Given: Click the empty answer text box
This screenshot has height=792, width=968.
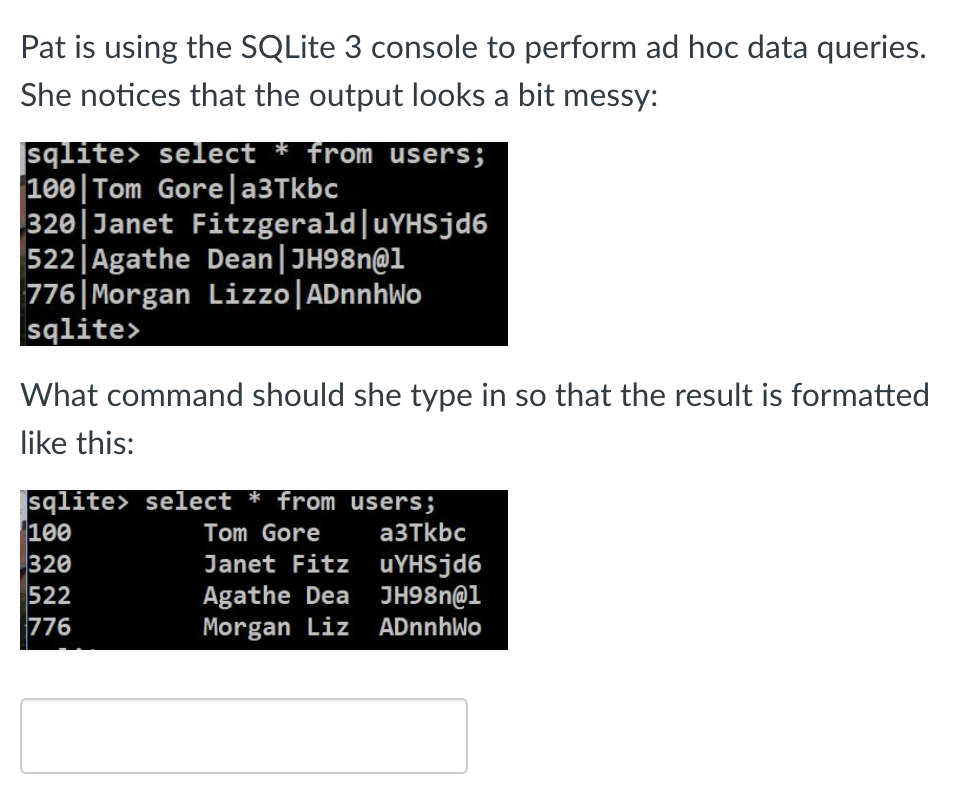Looking at the screenshot, I should click(x=244, y=735).
